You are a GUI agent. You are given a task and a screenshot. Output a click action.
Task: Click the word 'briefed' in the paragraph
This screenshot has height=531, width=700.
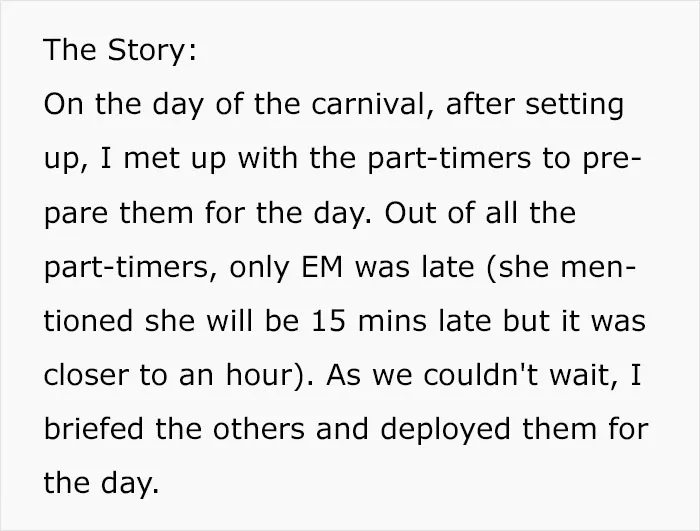click(x=94, y=429)
